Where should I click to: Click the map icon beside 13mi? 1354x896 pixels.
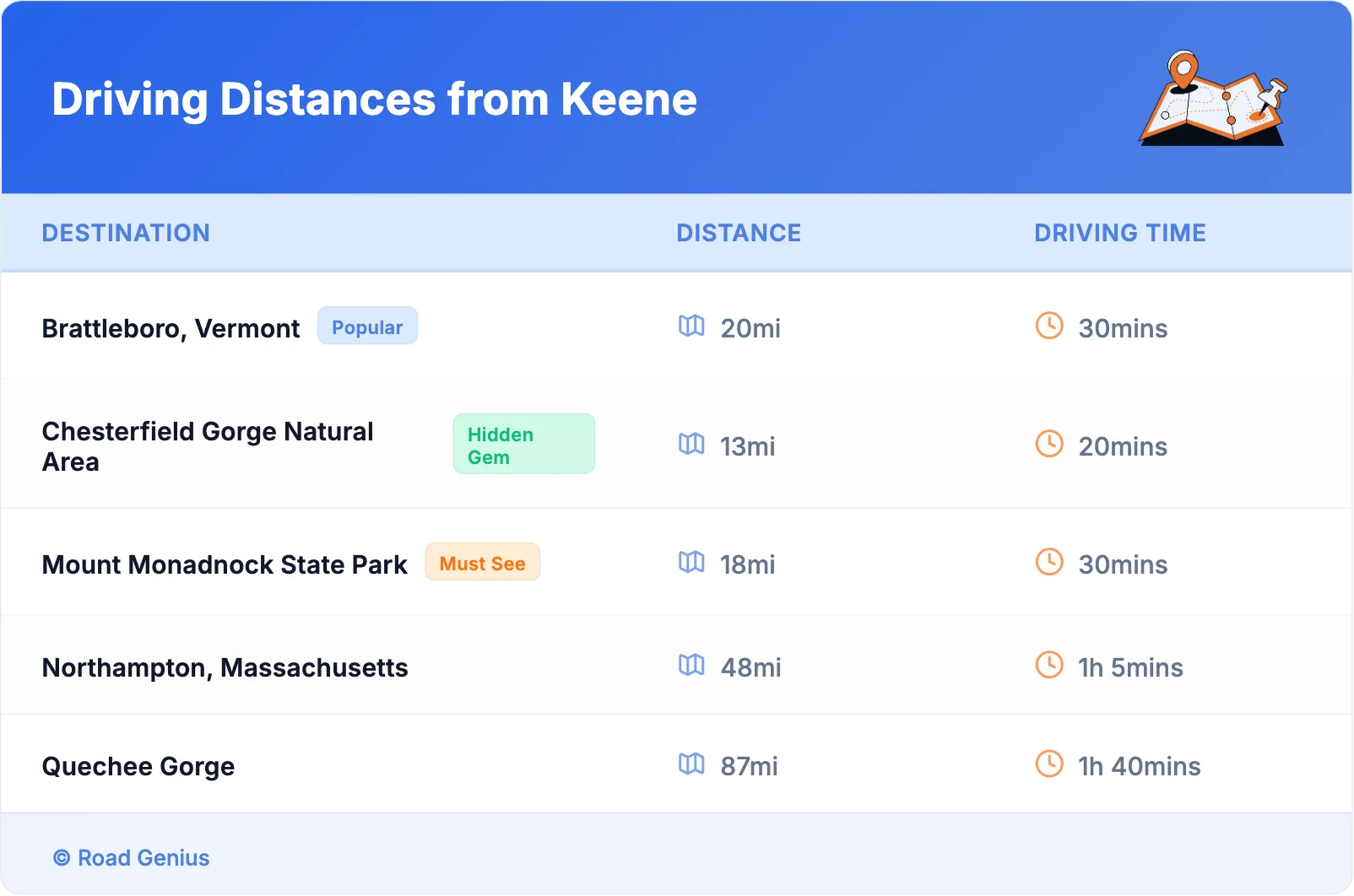pos(691,444)
